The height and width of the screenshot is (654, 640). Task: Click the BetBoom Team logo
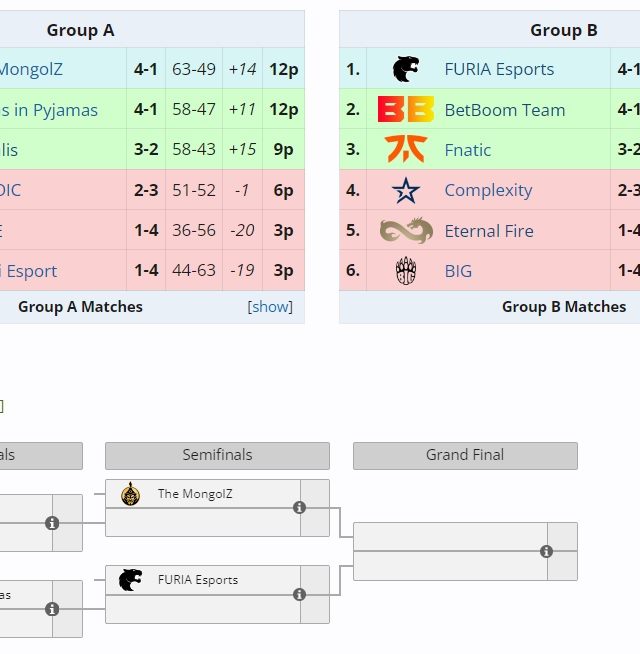coord(406,110)
